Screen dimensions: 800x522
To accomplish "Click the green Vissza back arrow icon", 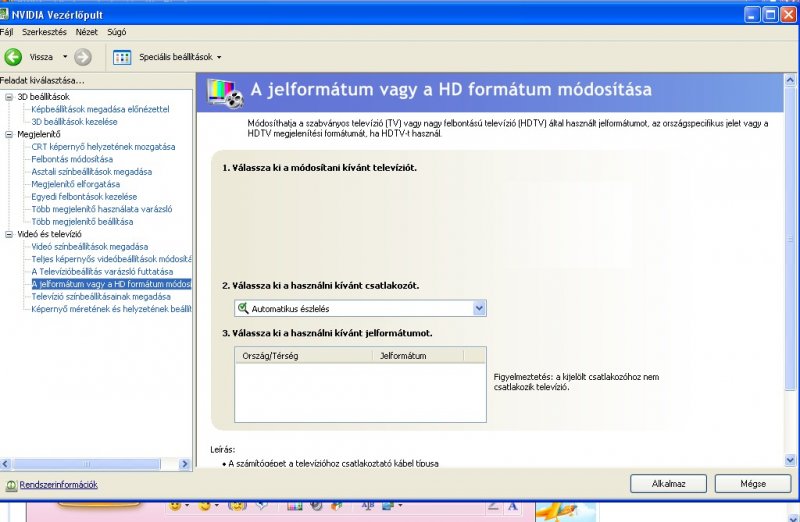I will click(13, 57).
